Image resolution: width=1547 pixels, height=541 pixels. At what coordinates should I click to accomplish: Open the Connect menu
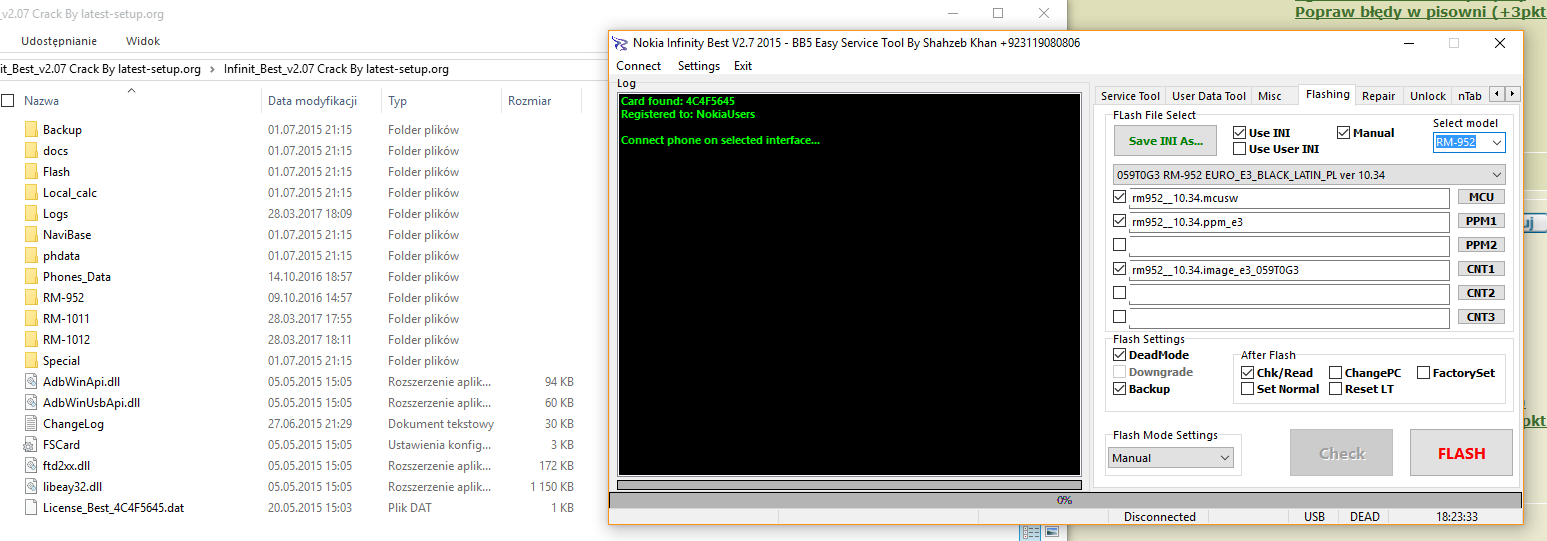[638, 66]
